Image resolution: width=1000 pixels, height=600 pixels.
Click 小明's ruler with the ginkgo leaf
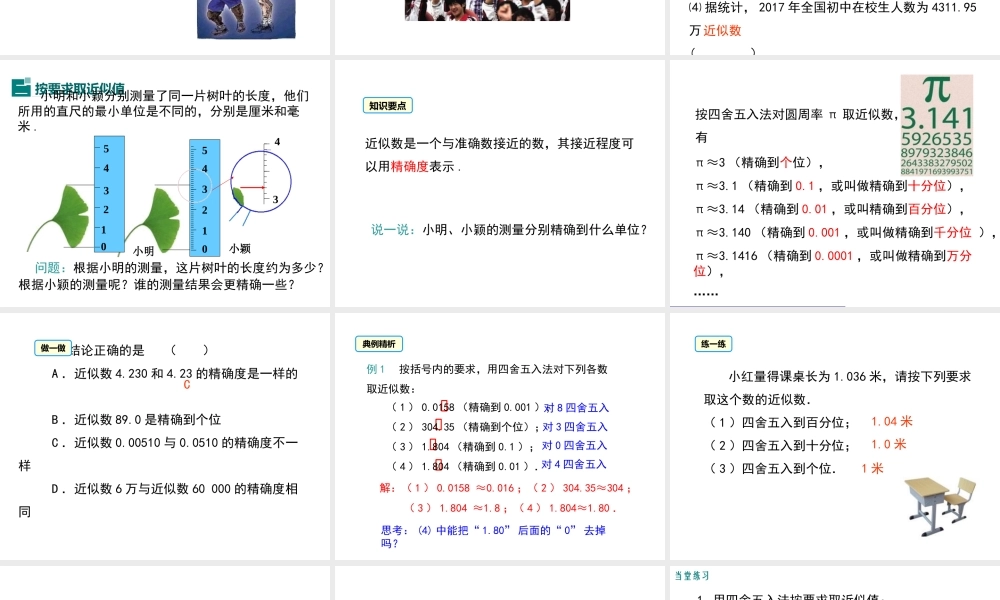pos(109,194)
